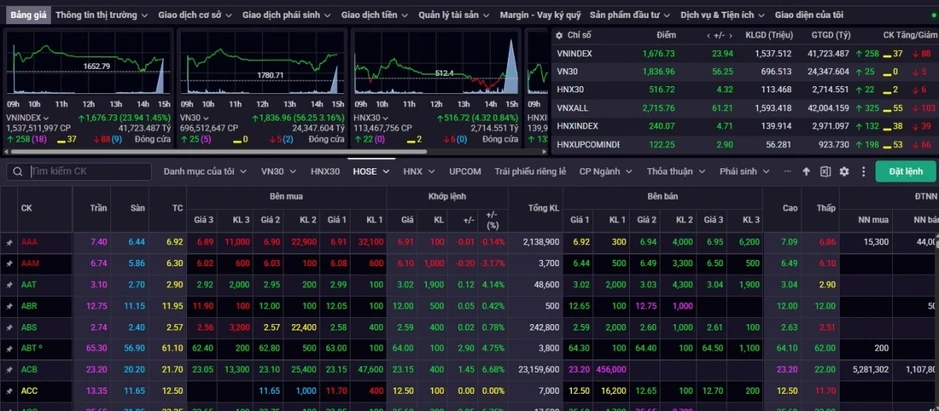Viewport: 939px width, 411px height.
Task: Switch to the HNX30 list tab
Action: point(325,171)
